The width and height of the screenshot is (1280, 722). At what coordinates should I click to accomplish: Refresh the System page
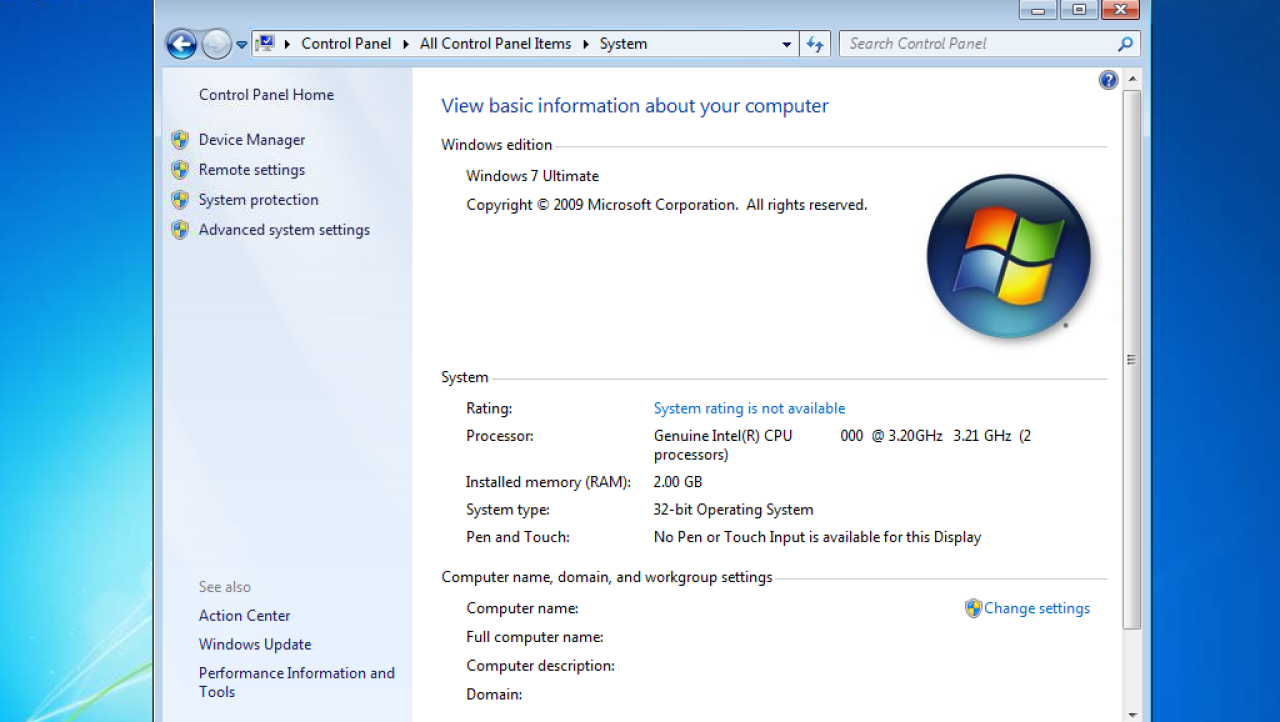pos(815,44)
